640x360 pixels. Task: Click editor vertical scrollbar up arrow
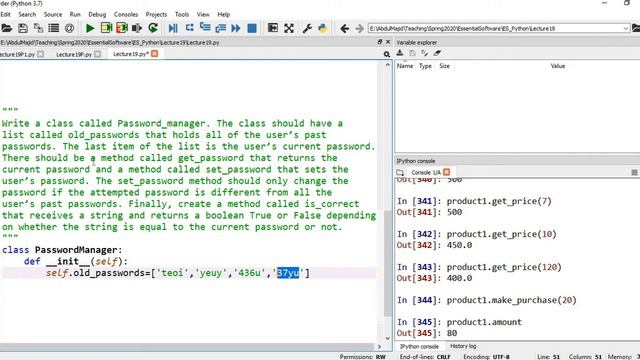click(x=387, y=65)
